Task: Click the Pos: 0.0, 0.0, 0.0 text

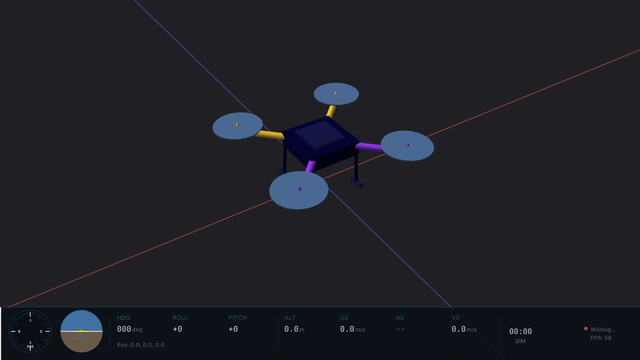Action: [140, 345]
